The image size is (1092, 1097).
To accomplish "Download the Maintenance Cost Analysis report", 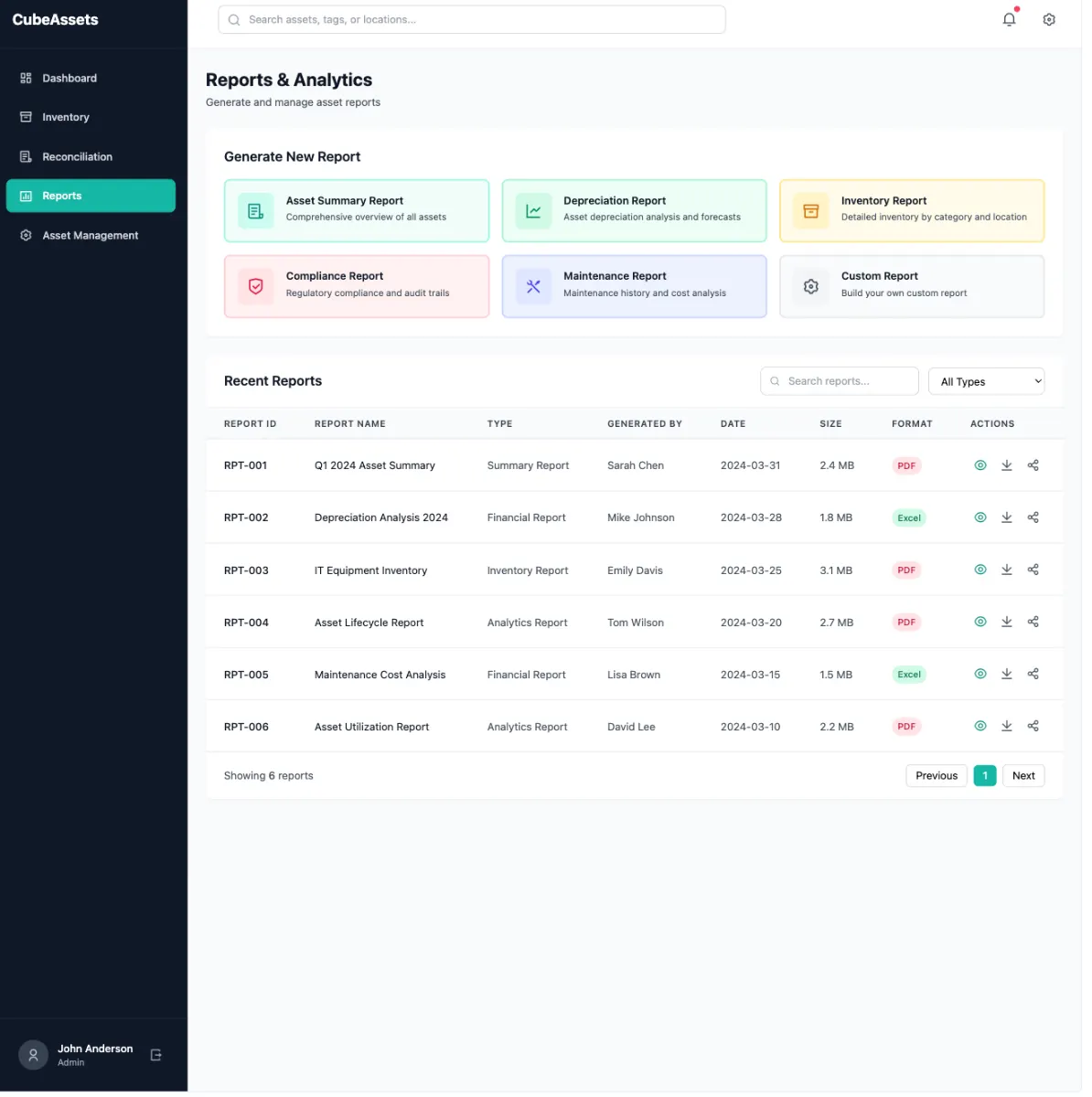I will pos(1006,674).
